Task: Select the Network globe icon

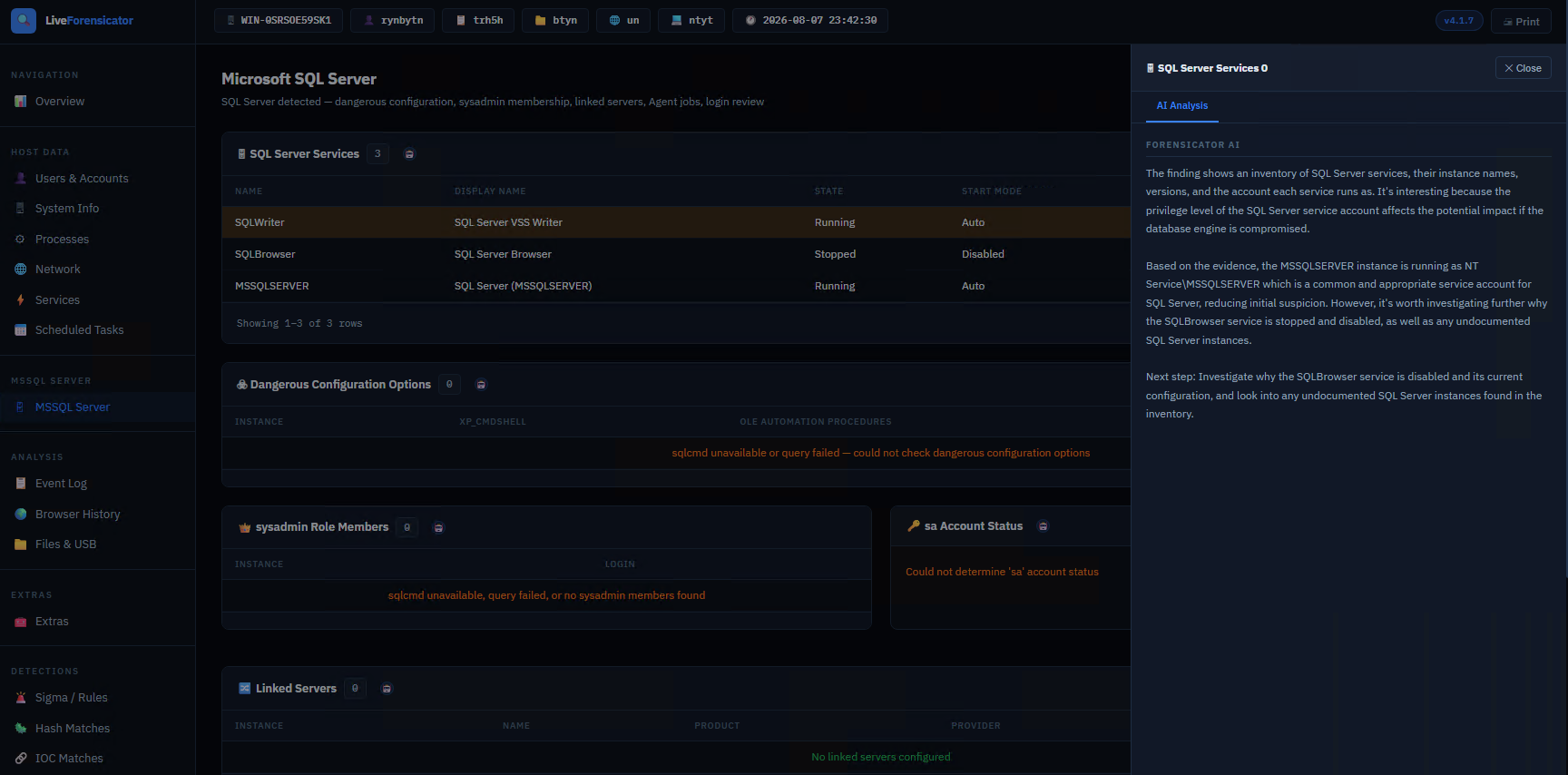Action: pyautogui.click(x=20, y=270)
